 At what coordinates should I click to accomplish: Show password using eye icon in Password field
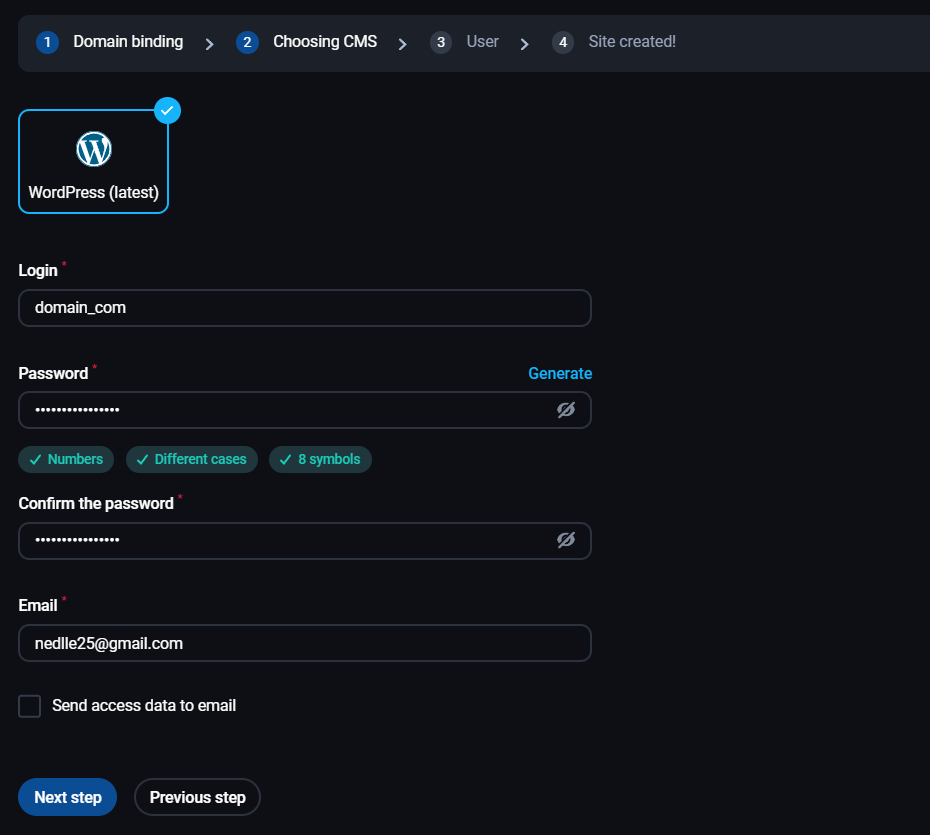566,410
